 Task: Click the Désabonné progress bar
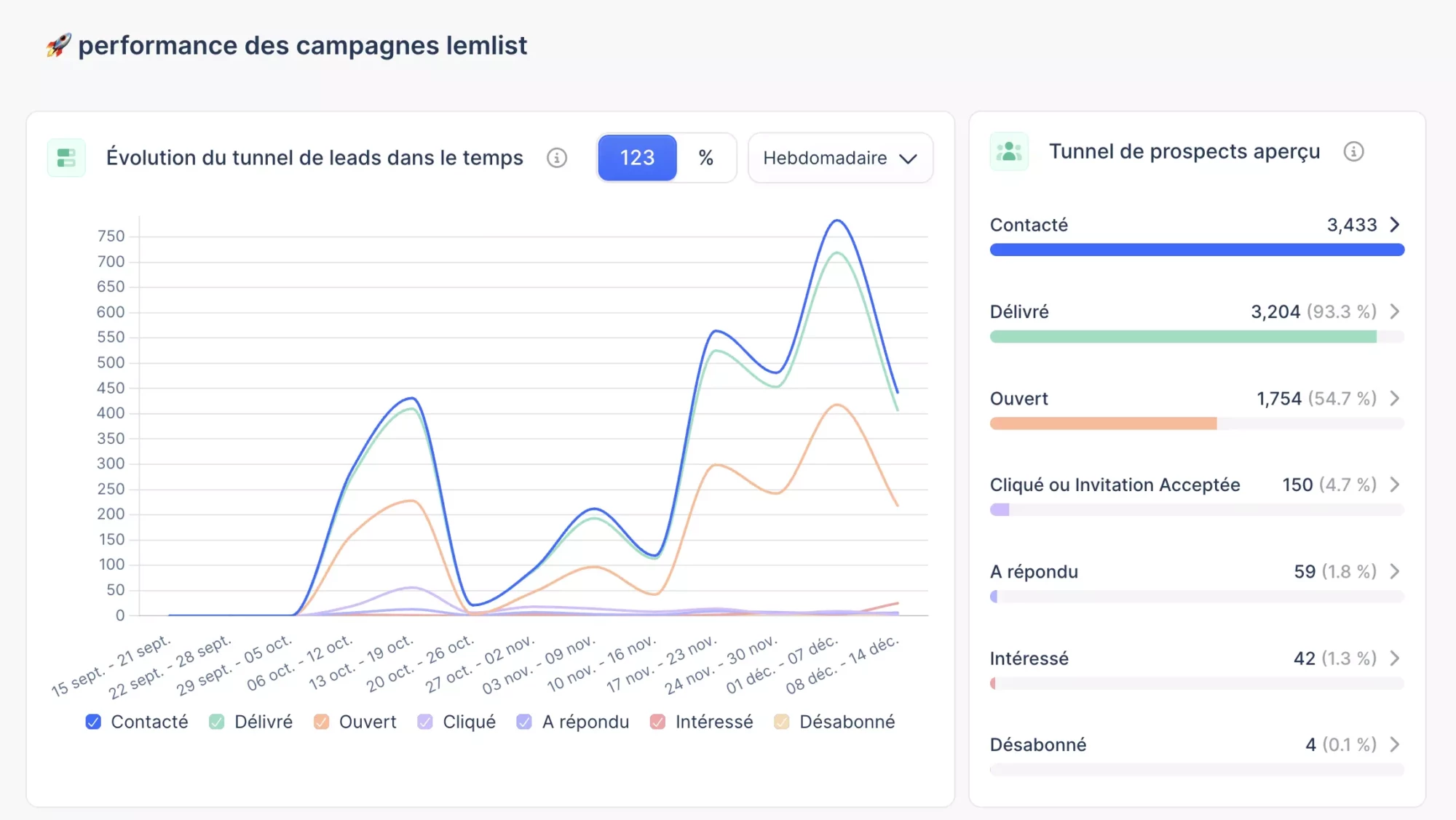coord(1197,770)
